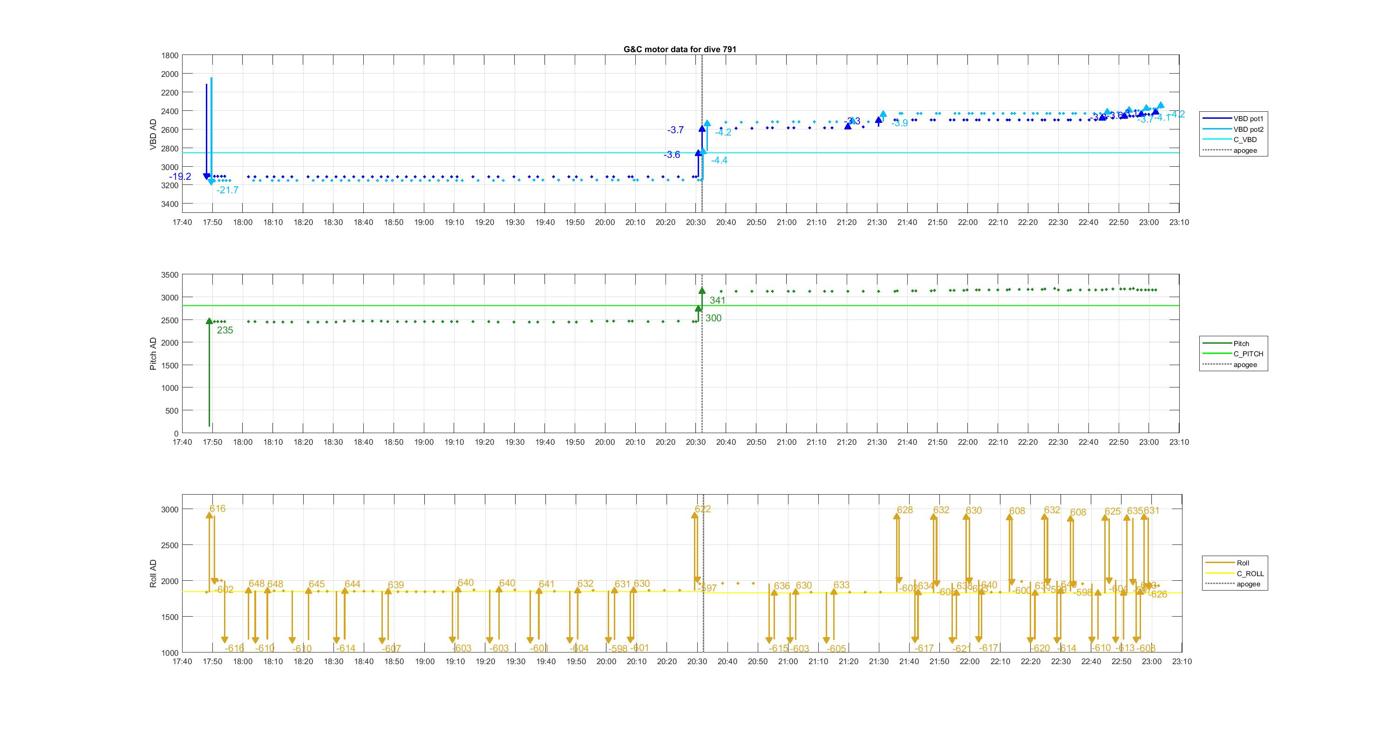Click the '-621' roll data label

tap(961, 648)
